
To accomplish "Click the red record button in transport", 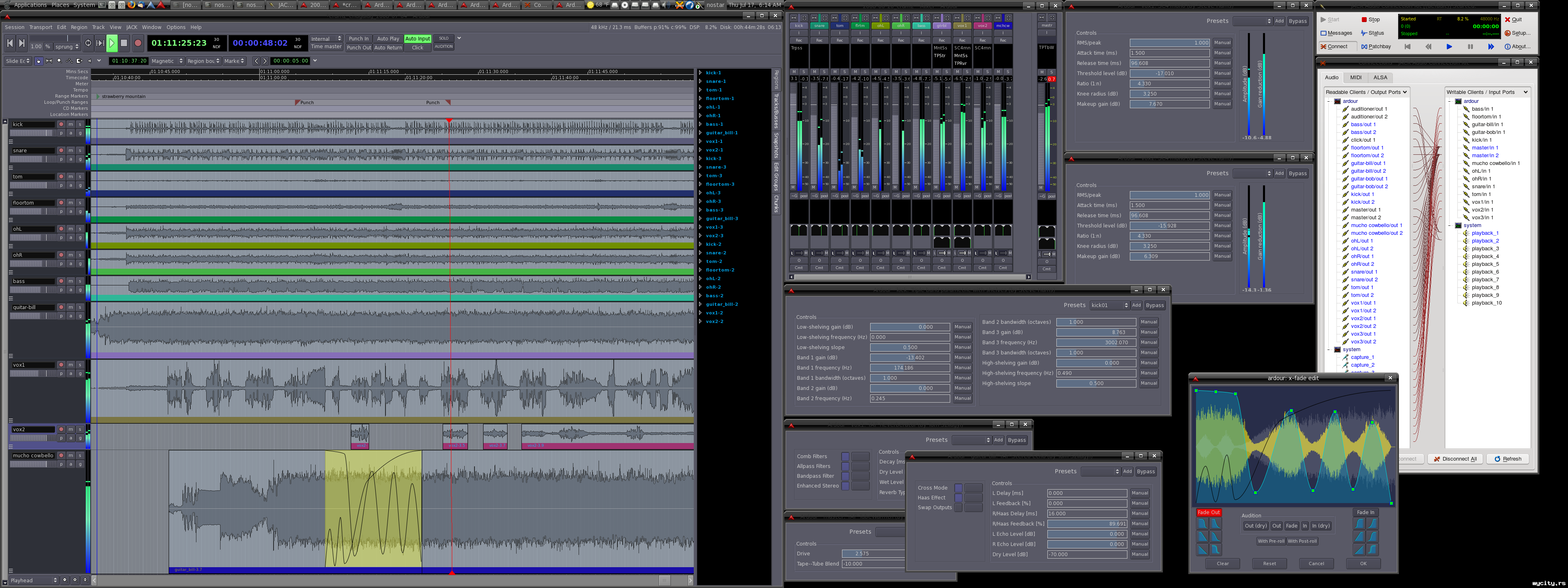I will [138, 43].
